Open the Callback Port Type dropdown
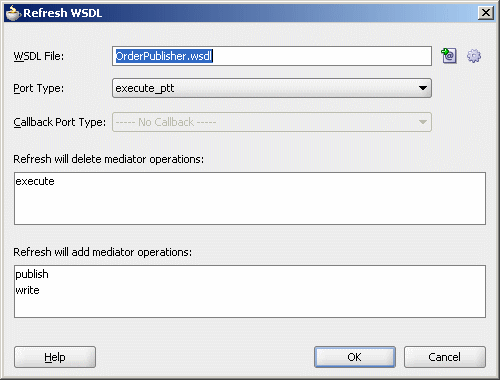The height and width of the screenshot is (380, 500). tap(272, 122)
